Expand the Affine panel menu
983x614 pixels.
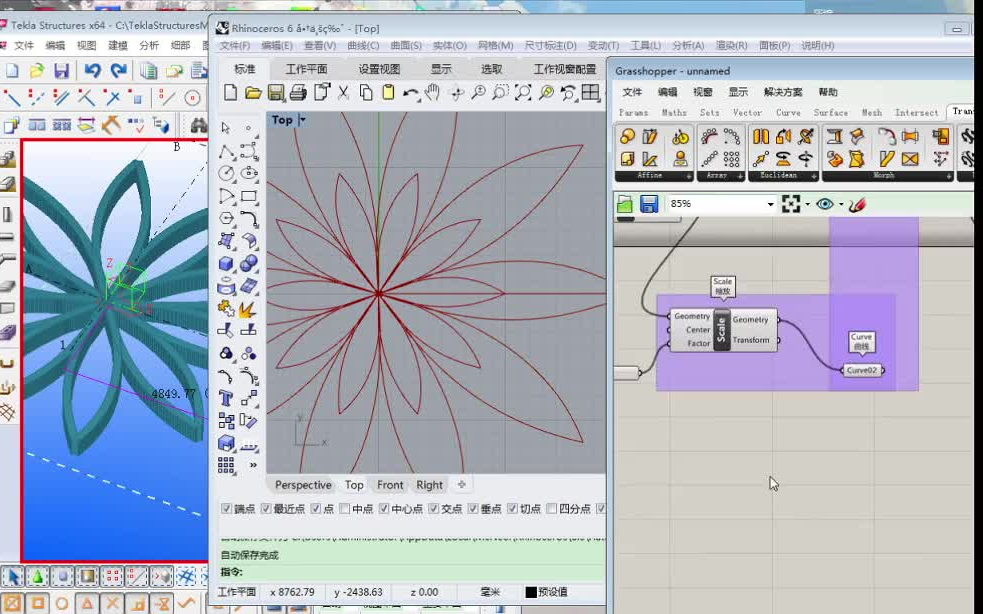[689, 175]
